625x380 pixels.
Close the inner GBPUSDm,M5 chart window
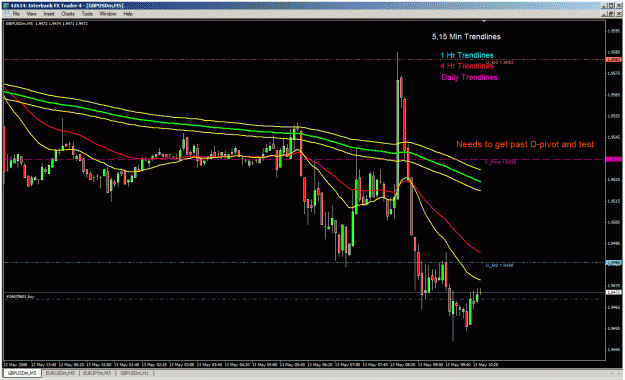(x=619, y=14)
